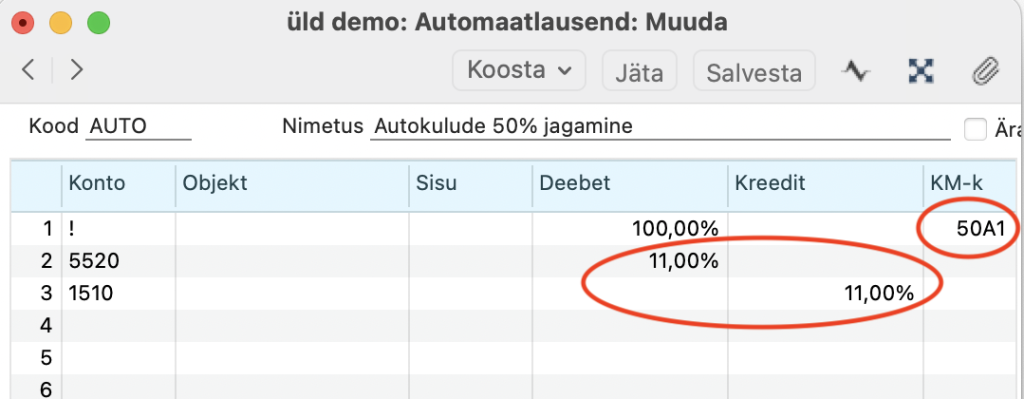The image size is (1024, 399).
Task: Open the Koosta dropdown
Action: click(519, 70)
